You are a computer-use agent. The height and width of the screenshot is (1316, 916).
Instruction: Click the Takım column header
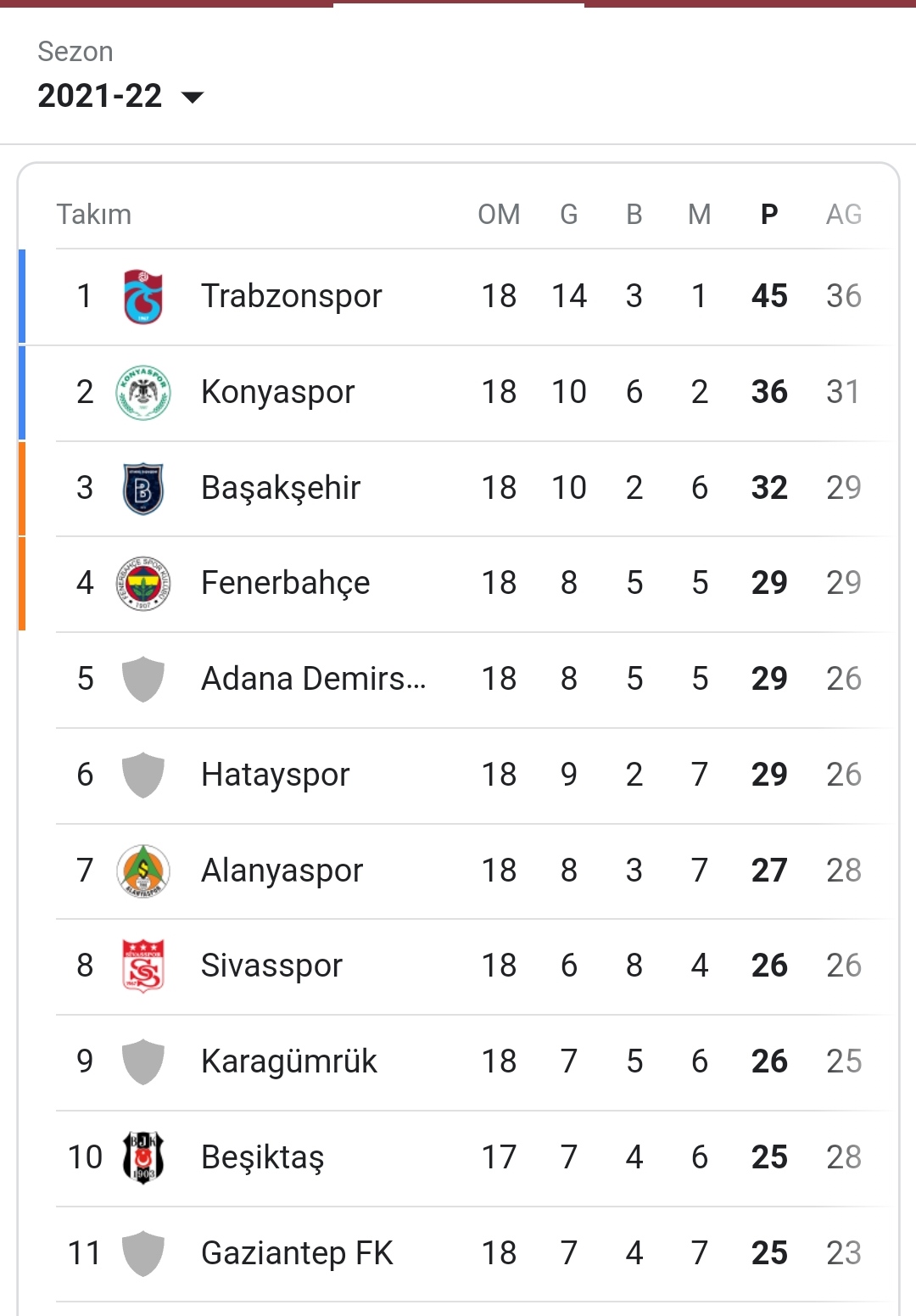pos(94,214)
